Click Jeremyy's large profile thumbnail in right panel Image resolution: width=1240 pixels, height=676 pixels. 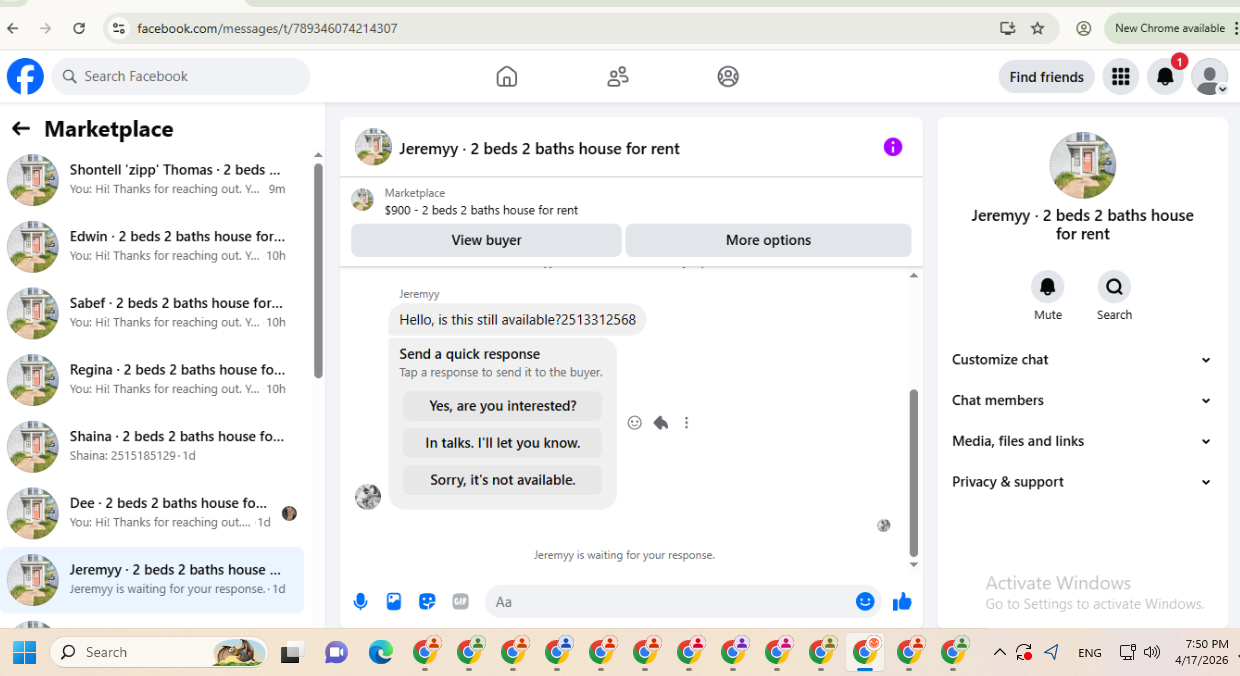coord(1082,165)
